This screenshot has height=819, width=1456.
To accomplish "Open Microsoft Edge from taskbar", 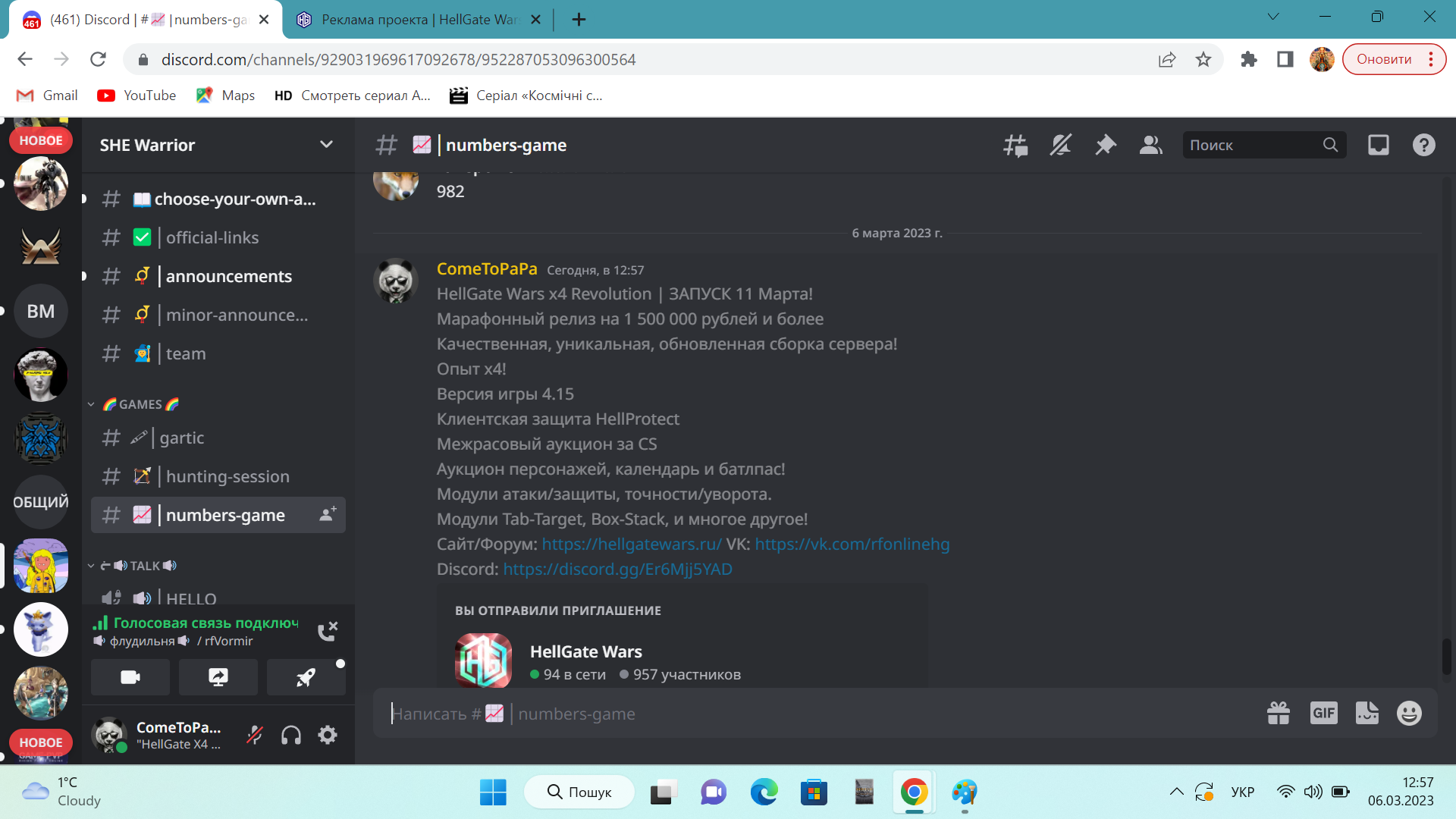I will click(764, 792).
